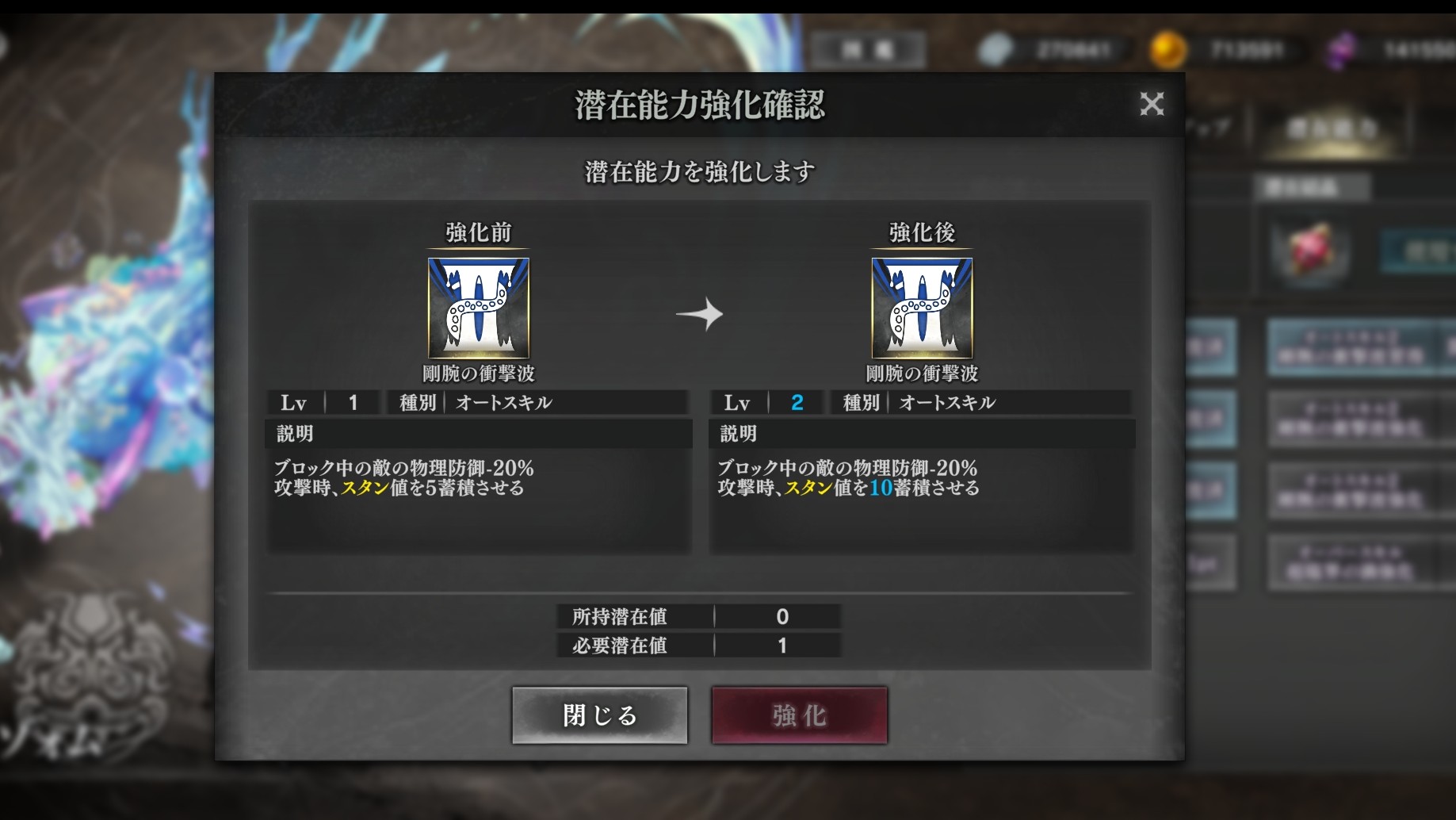
Task: Click the gold coin currency icon
Action: (x=1167, y=50)
